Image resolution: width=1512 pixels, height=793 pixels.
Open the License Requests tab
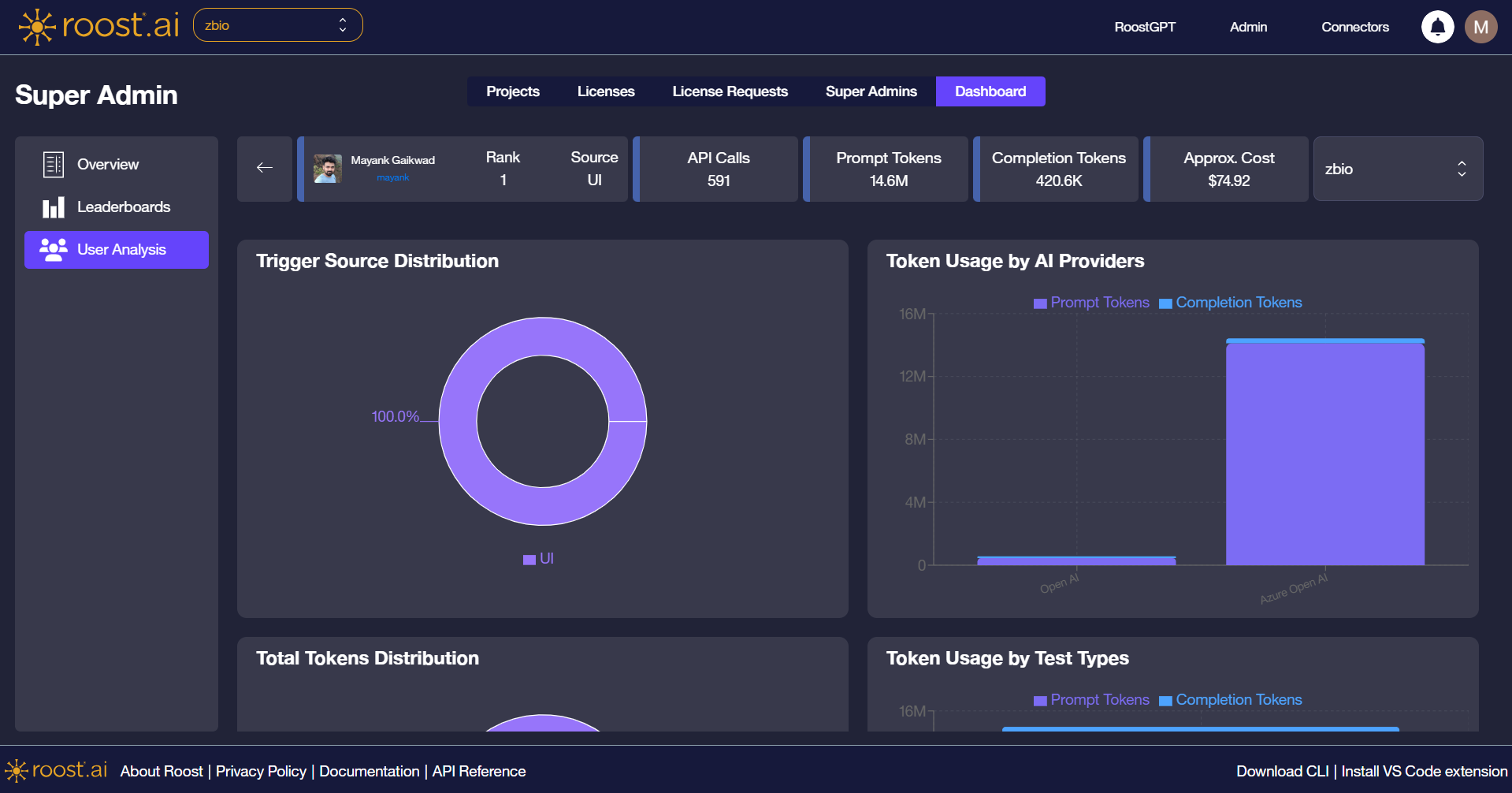[730, 91]
